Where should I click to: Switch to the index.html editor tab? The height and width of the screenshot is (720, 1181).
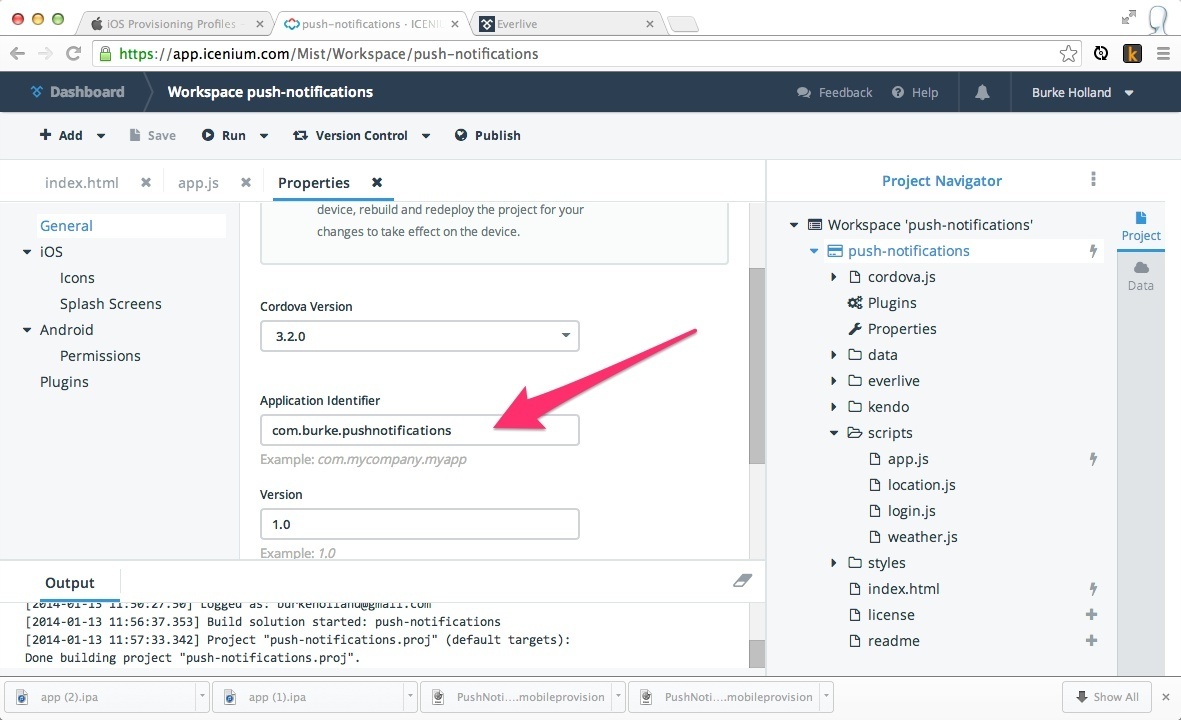[82, 183]
